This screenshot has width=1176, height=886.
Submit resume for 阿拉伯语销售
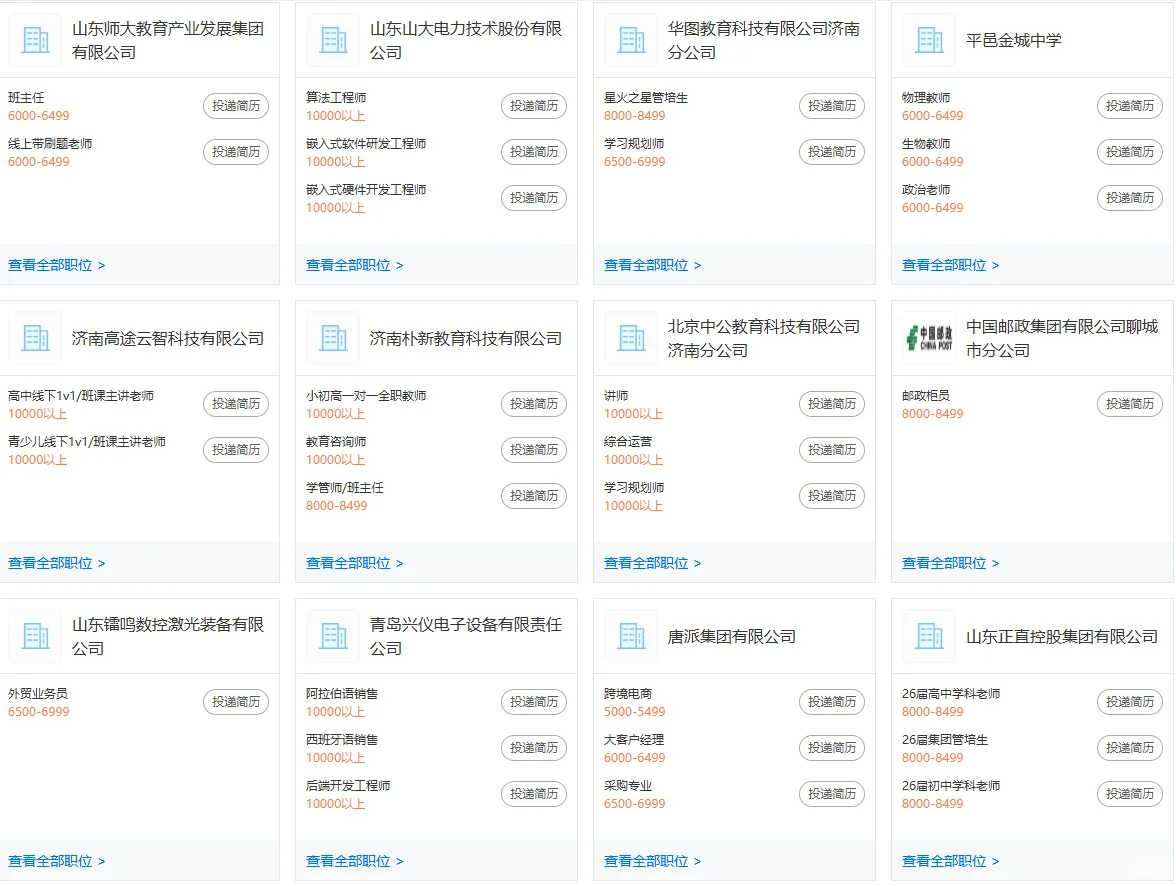point(534,701)
